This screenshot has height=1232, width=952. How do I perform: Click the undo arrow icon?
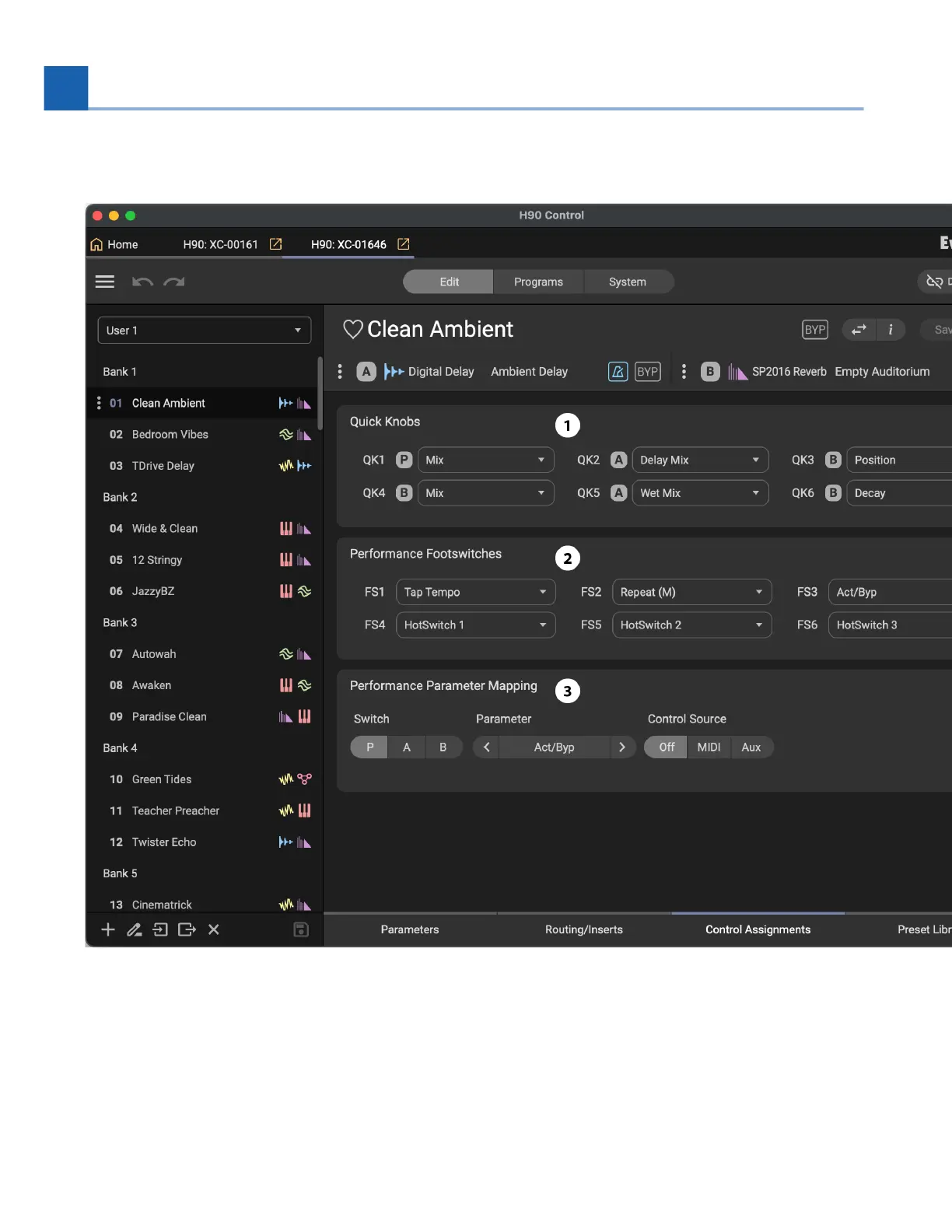coord(142,282)
